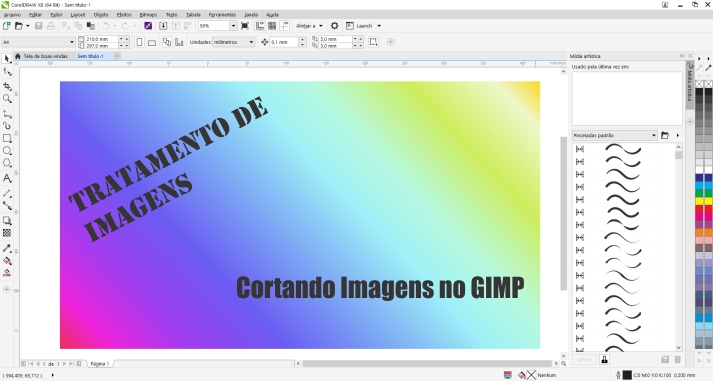Toggle landscape page orientation
The height and width of the screenshot is (381, 713).
152,42
